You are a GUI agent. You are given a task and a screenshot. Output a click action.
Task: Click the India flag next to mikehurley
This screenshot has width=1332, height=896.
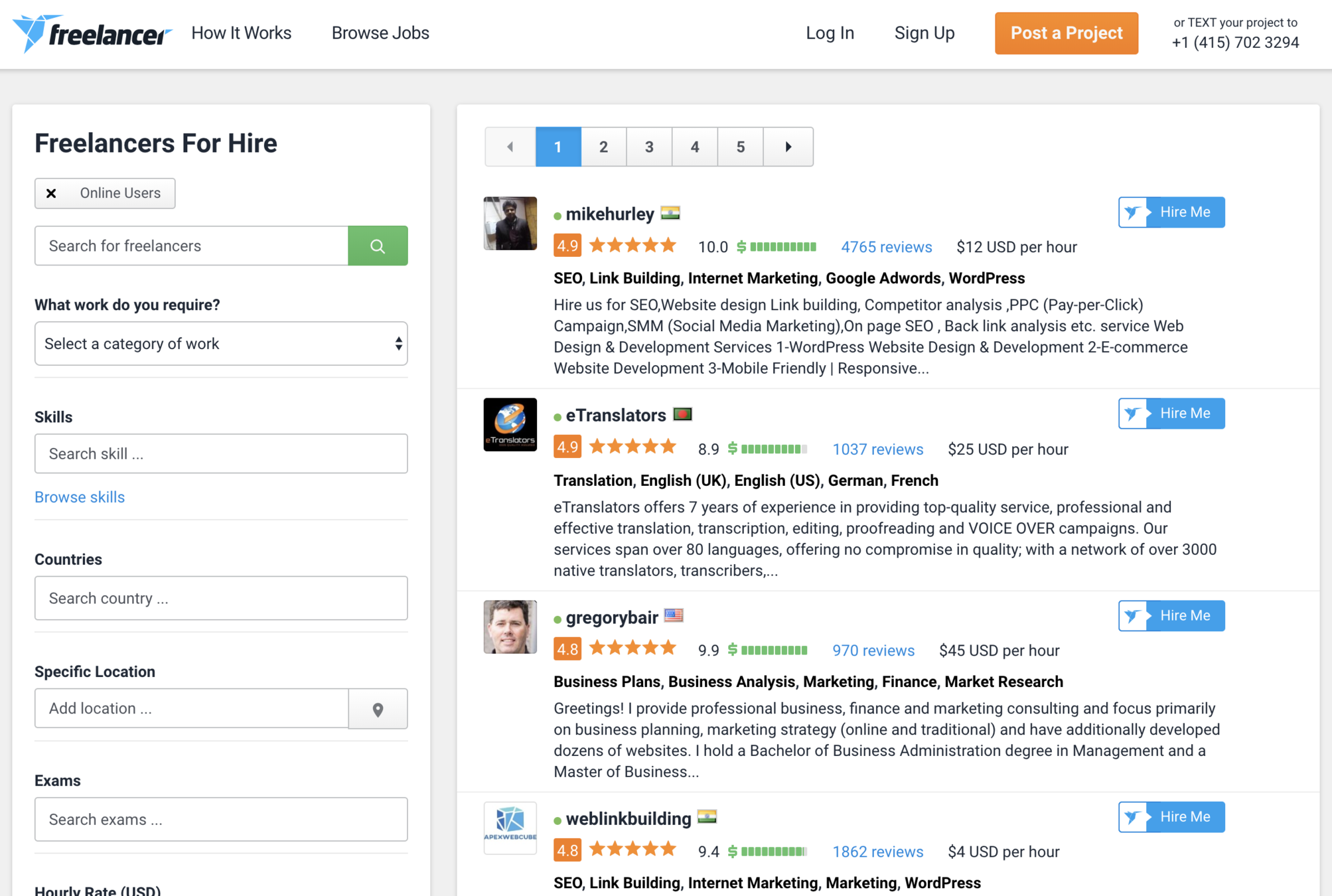point(670,213)
